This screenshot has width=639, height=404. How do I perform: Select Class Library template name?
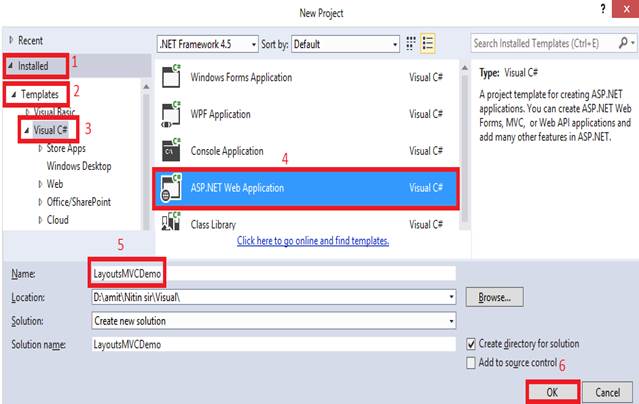213,225
